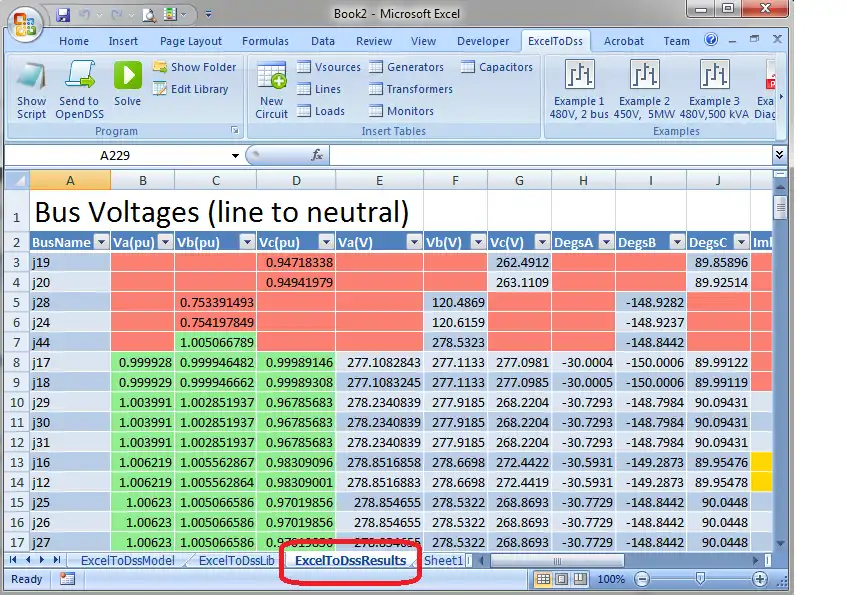
Task: Zoom out with minus button
Action: click(x=642, y=579)
